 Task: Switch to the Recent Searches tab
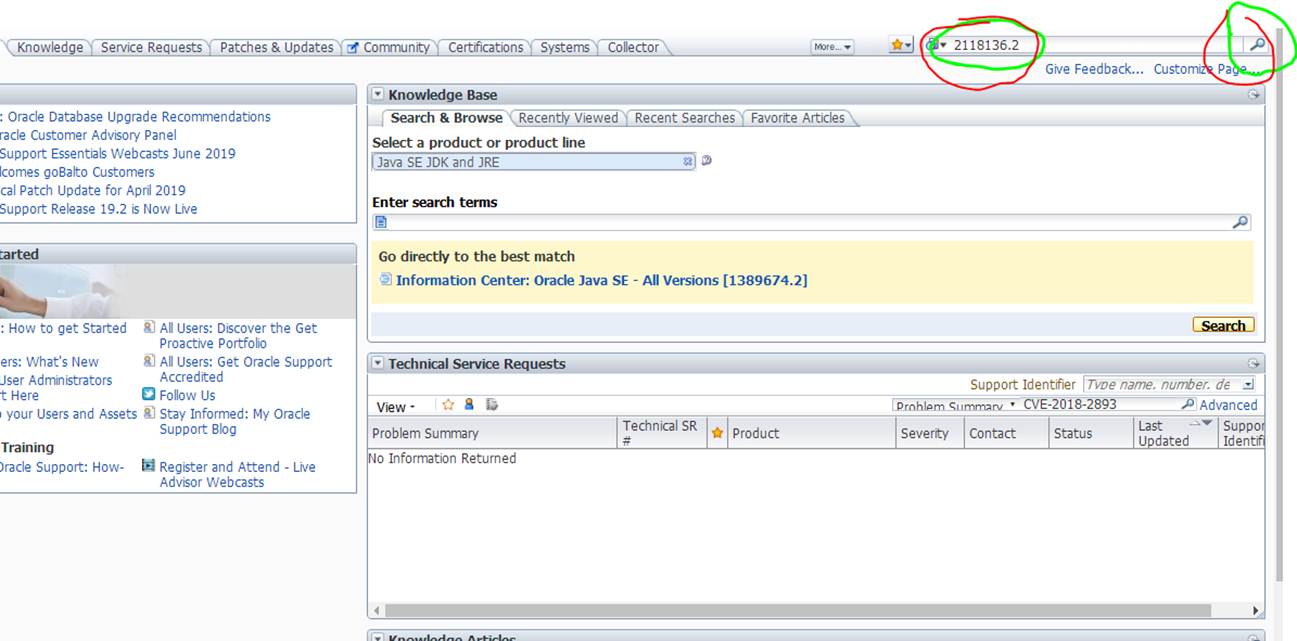coord(684,118)
